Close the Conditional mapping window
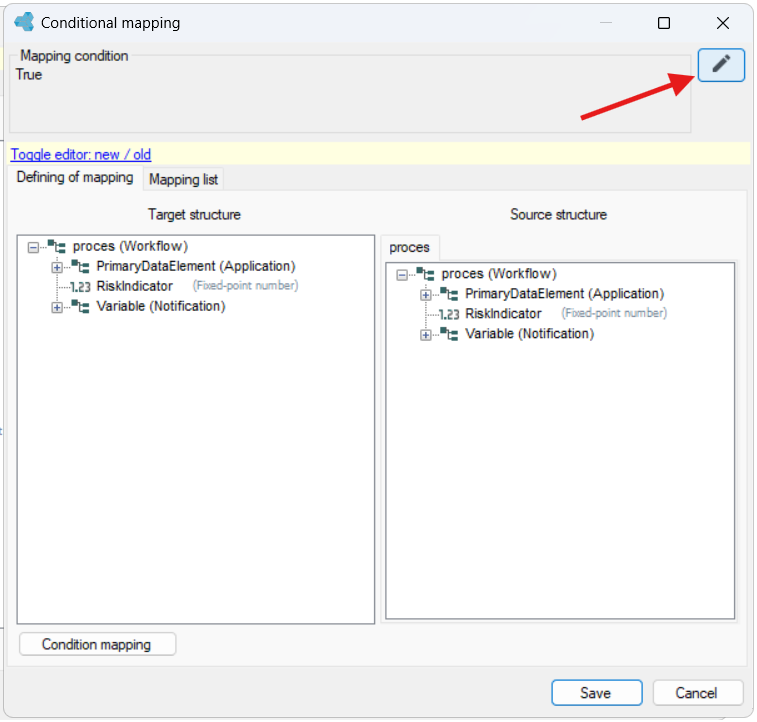This screenshot has height=722, width=757. pyautogui.click(x=723, y=23)
